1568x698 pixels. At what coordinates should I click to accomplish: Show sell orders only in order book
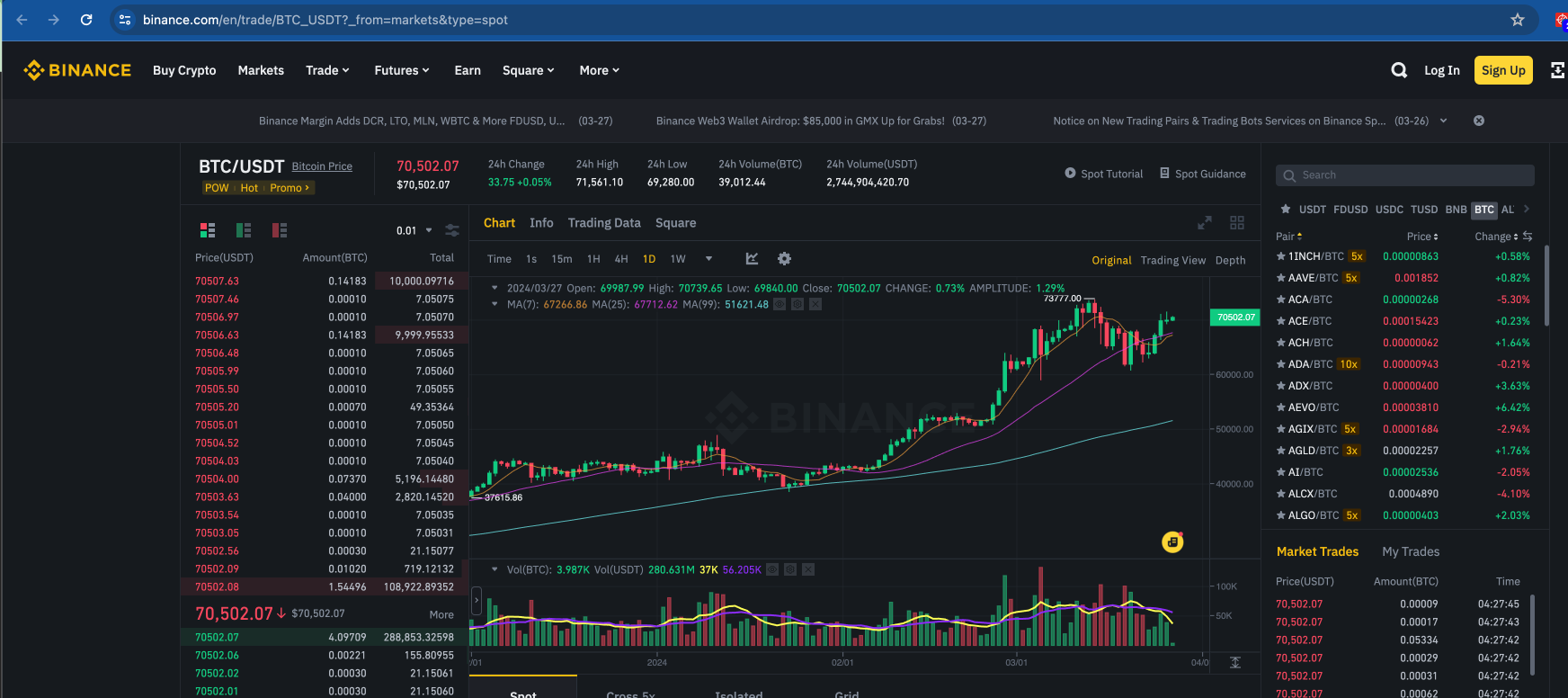coord(280,230)
